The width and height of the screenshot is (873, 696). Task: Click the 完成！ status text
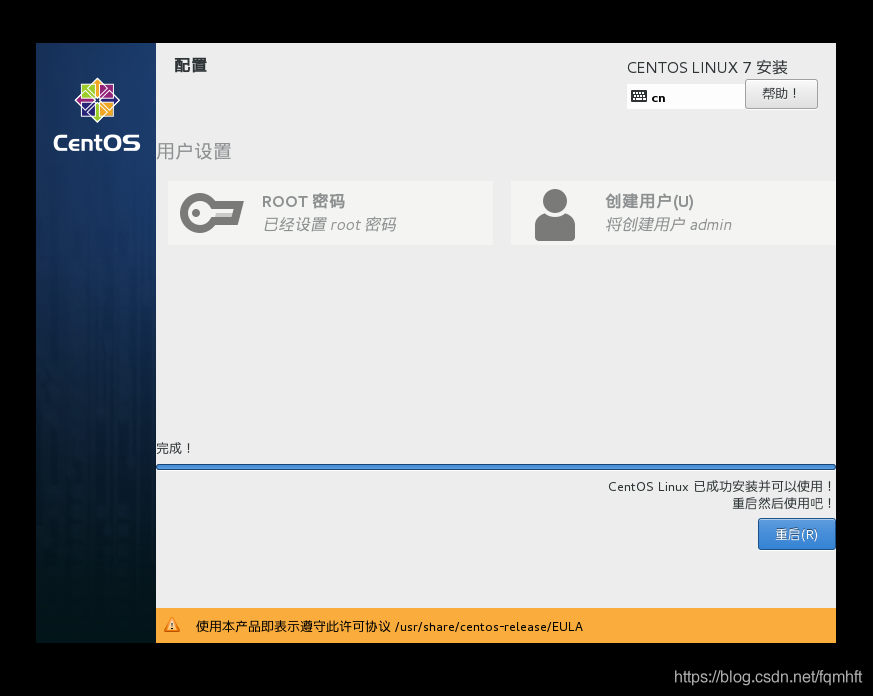[x=174, y=448]
